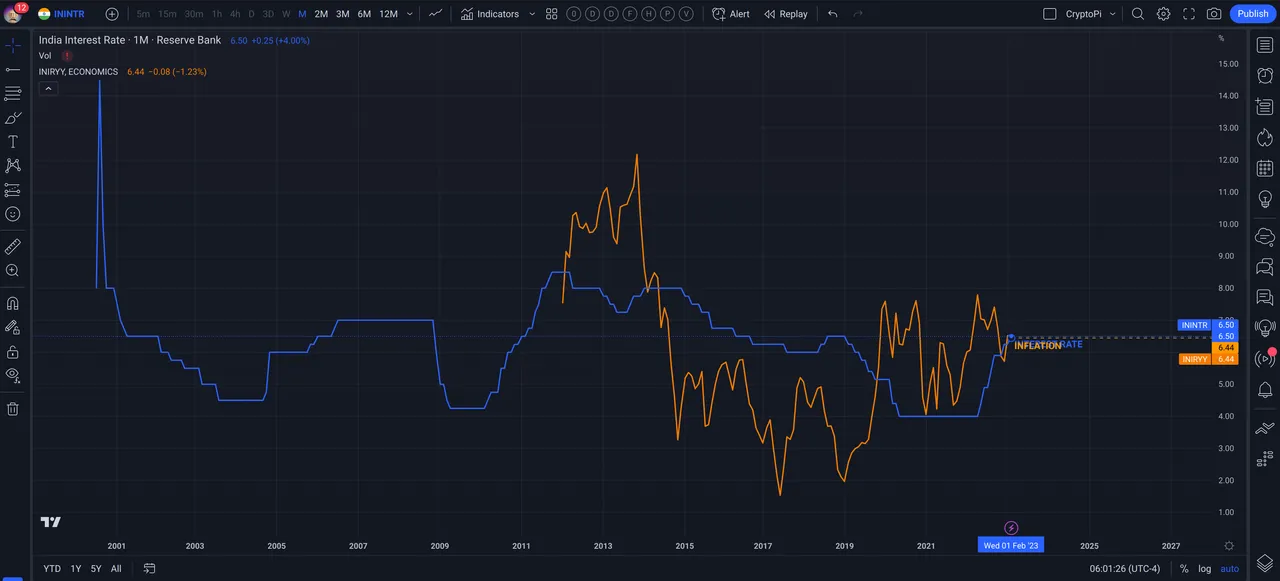The width and height of the screenshot is (1280, 581).
Task: Switch to the 1h timeframe
Action: [217, 14]
